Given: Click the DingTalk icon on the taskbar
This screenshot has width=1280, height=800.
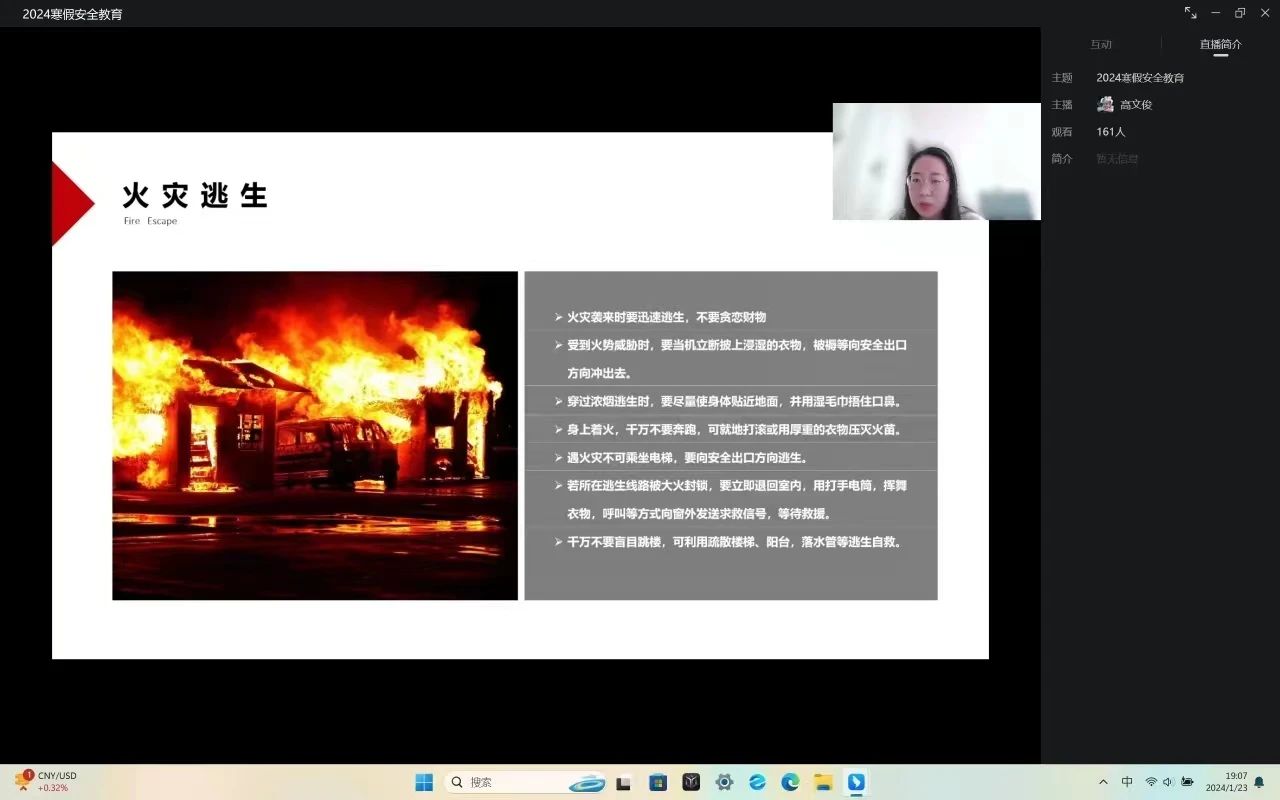Looking at the screenshot, I should coord(856,782).
